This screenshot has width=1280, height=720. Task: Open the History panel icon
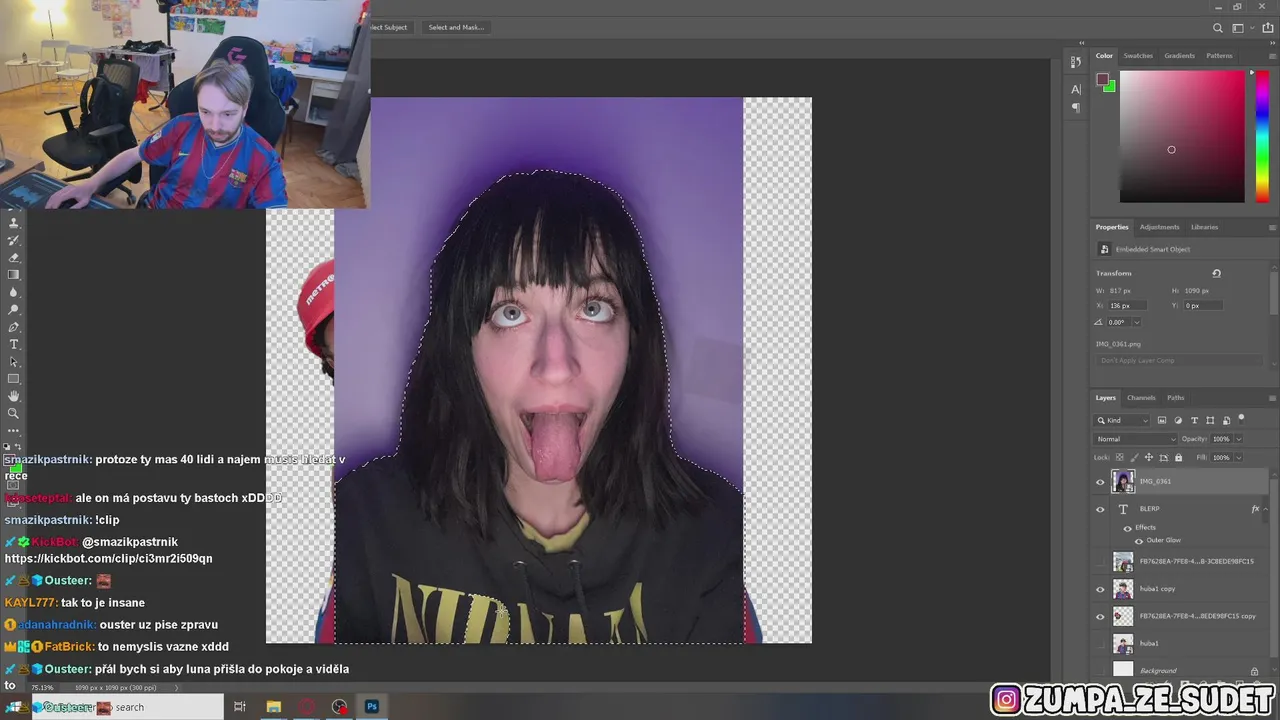pyautogui.click(x=1076, y=62)
